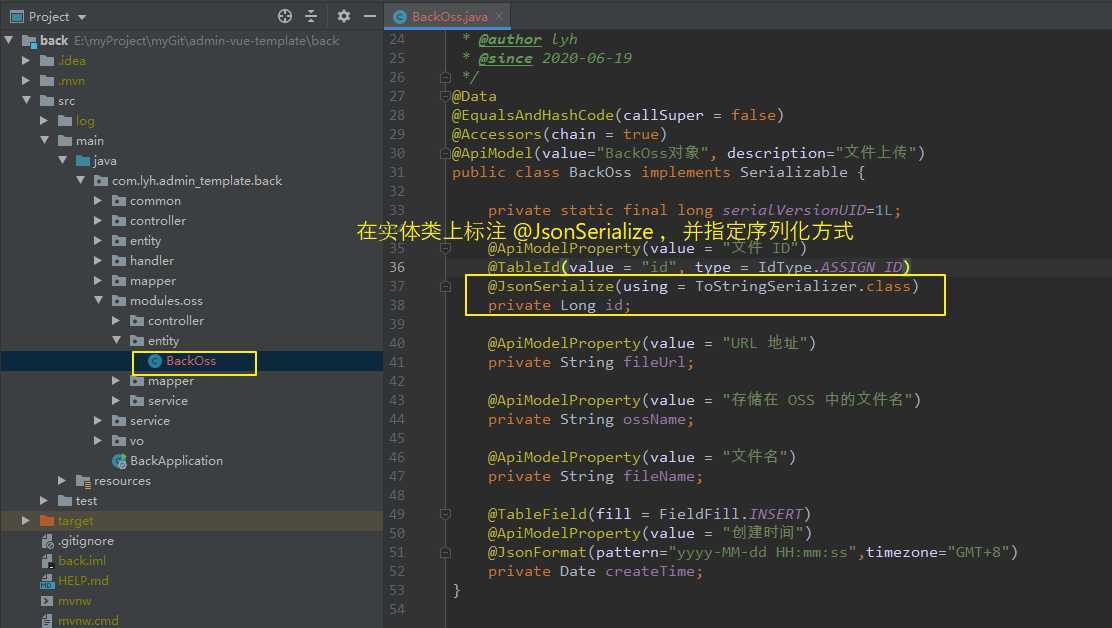The height and width of the screenshot is (628, 1112).
Task: Select the top-level entity package
Action: coord(145,240)
